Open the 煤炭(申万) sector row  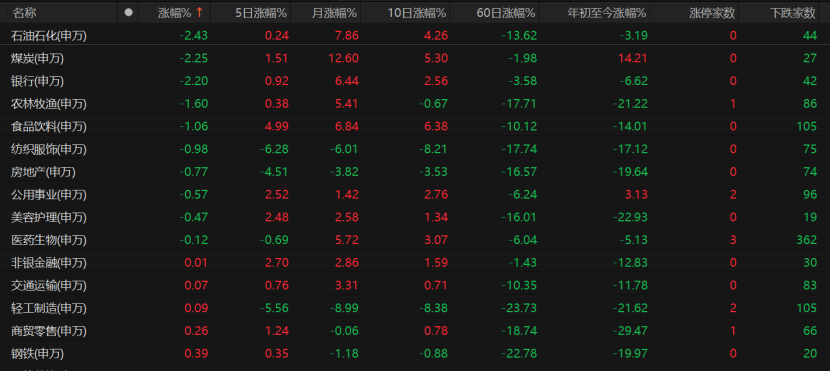tap(415, 58)
